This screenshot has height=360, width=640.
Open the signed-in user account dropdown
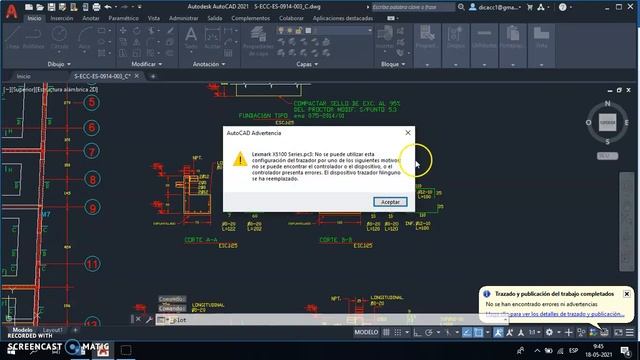click(495, 7)
